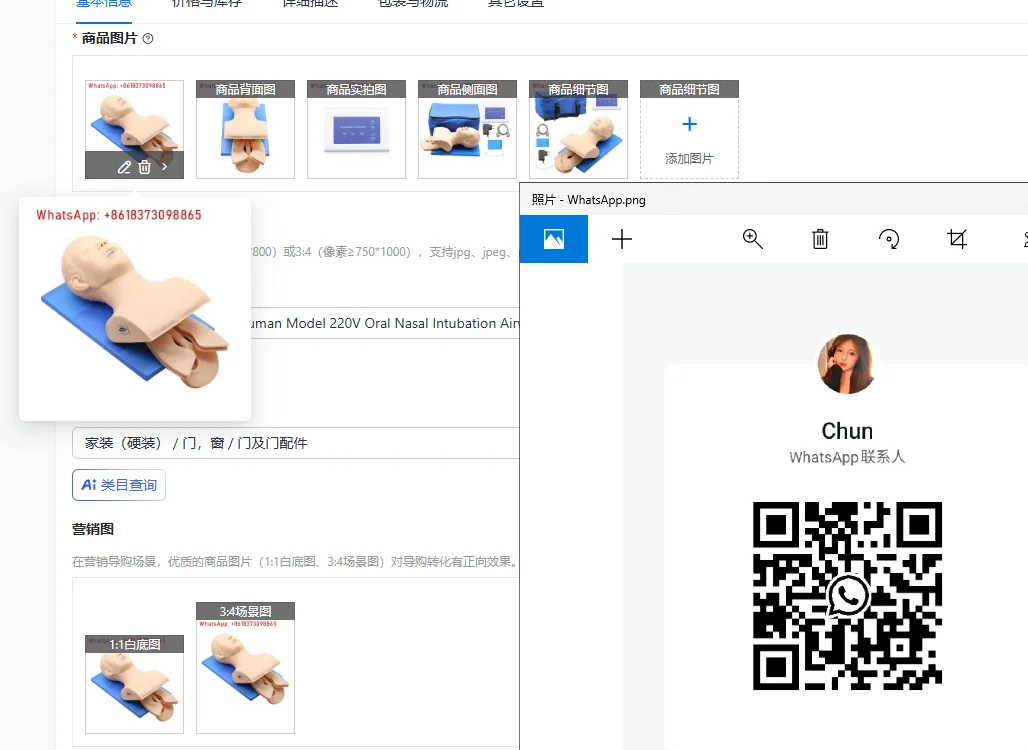This screenshot has width=1028, height=750.
Task: Click 添加图片 text in empty slot
Action: (x=689, y=159)
